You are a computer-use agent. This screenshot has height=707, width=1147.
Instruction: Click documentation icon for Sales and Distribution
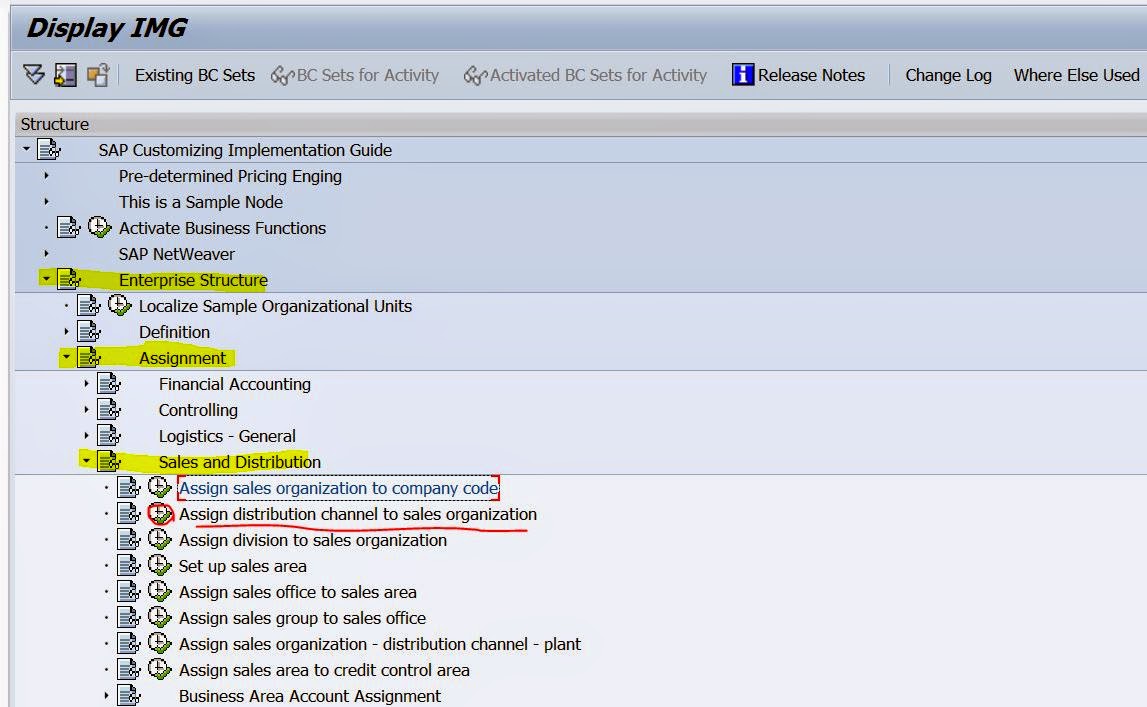[x=109, y=461]
